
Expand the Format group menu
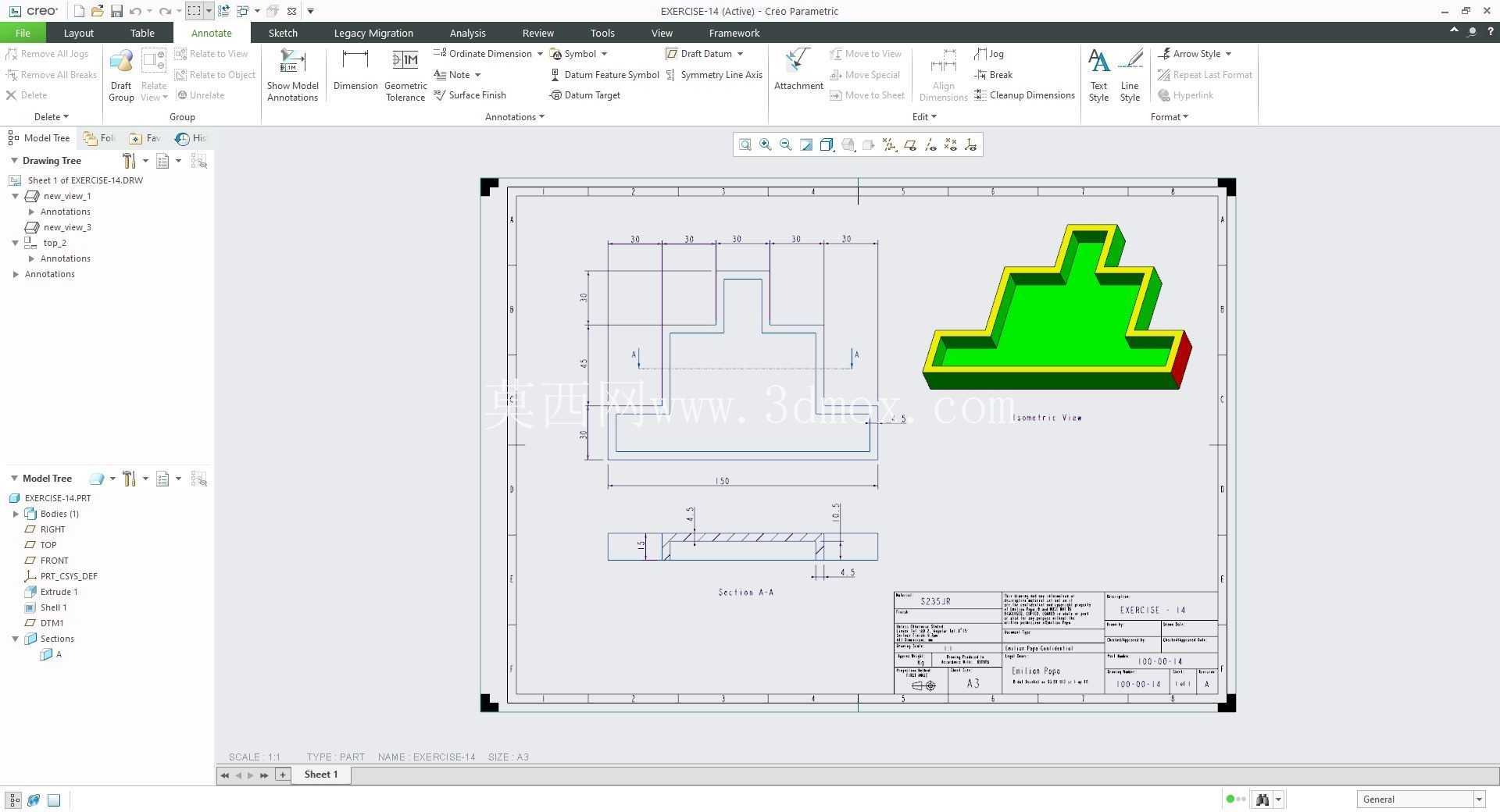pos(1169,117)
